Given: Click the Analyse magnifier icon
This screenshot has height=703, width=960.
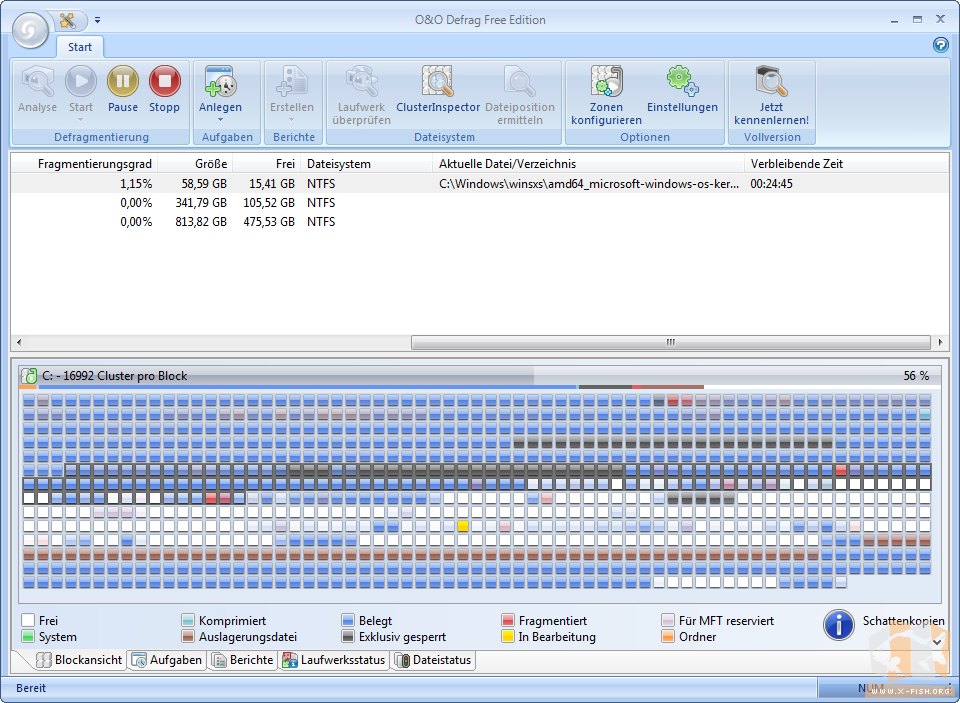Looking at the screenshot, I should click(37, 81).
